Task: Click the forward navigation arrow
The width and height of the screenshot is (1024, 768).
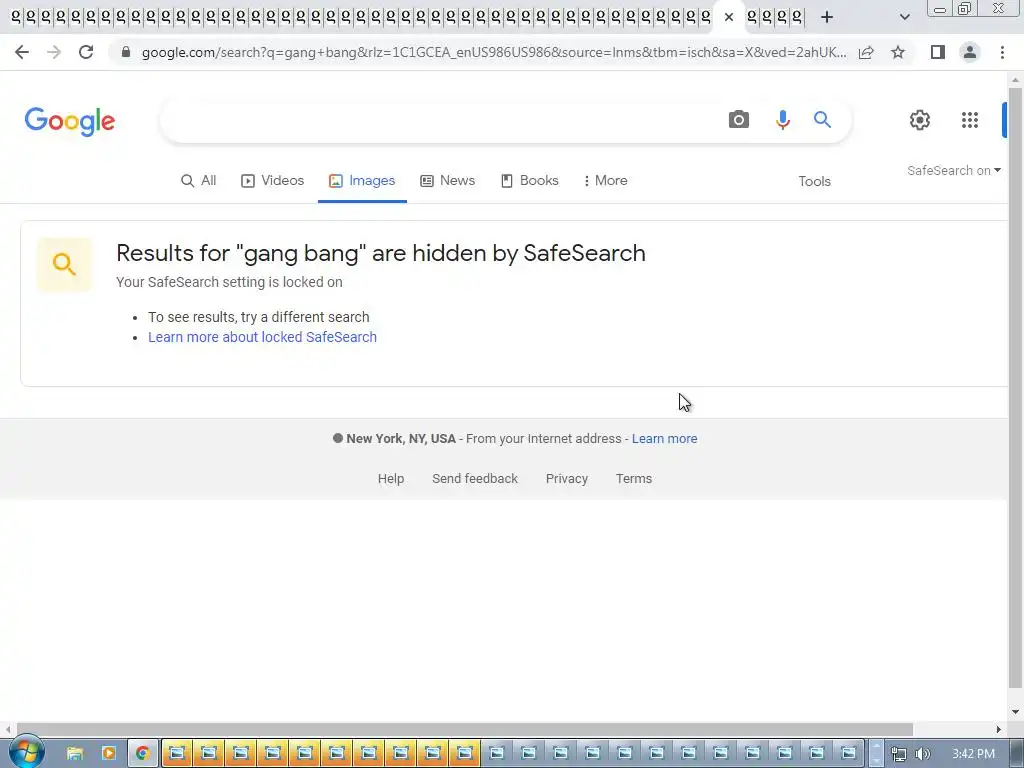Action: [x=54, y=52]
